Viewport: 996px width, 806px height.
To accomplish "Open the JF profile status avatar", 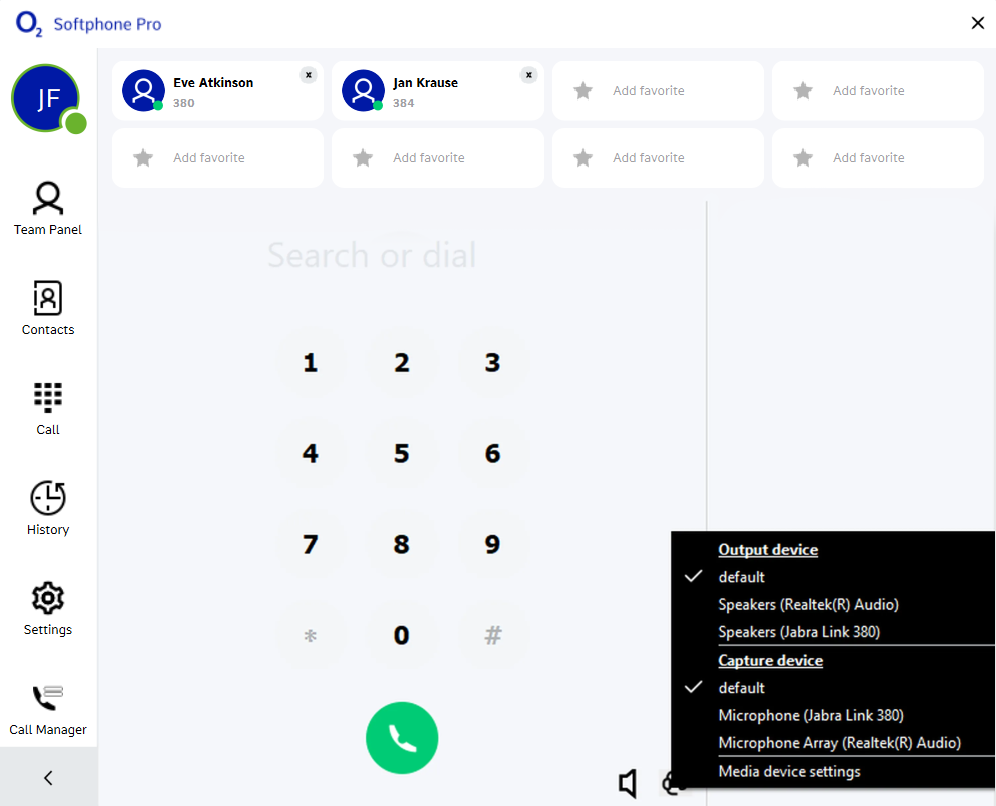I will [x=48, y=99].
